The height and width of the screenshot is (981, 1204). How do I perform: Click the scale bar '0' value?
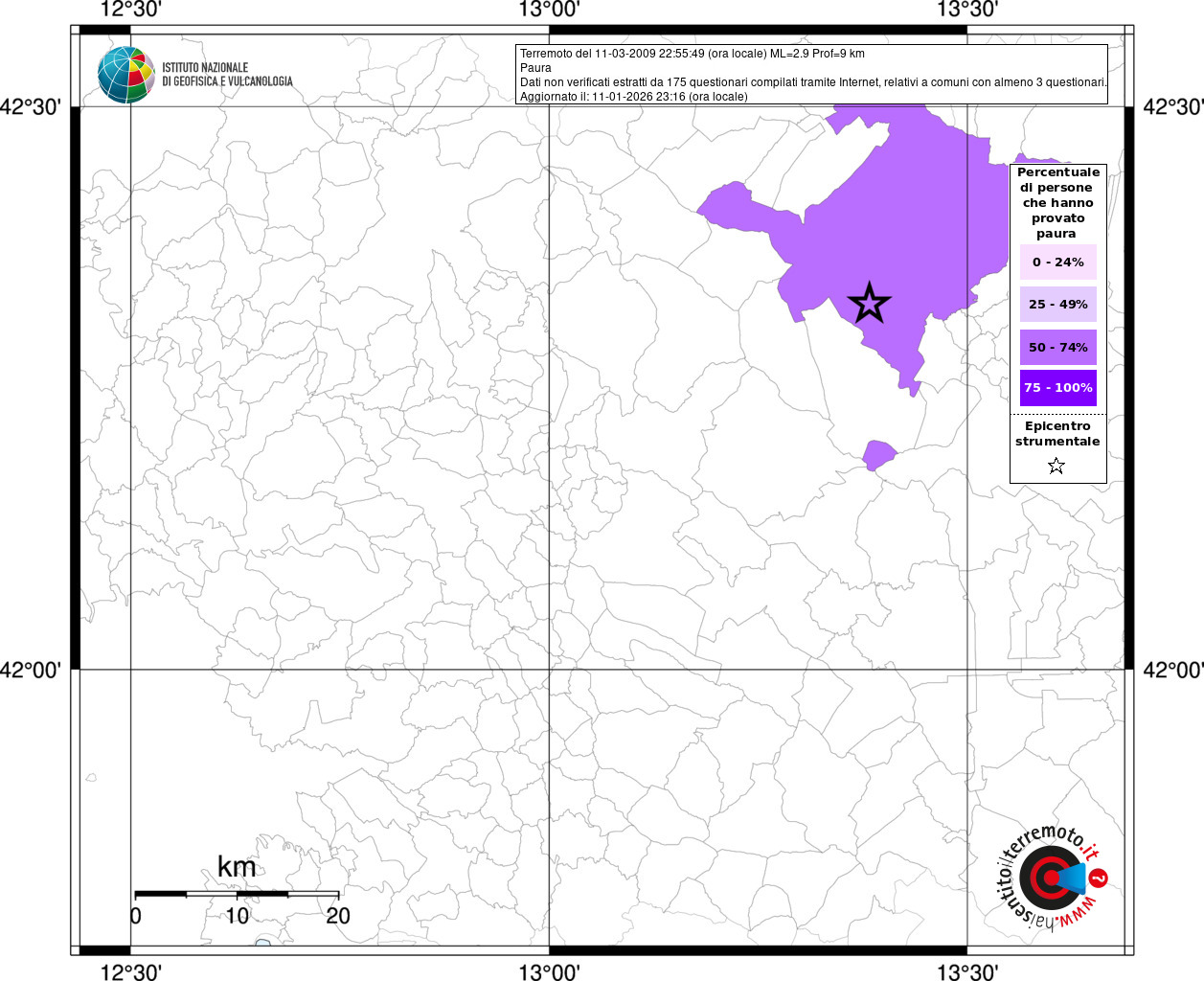(136, 916)
